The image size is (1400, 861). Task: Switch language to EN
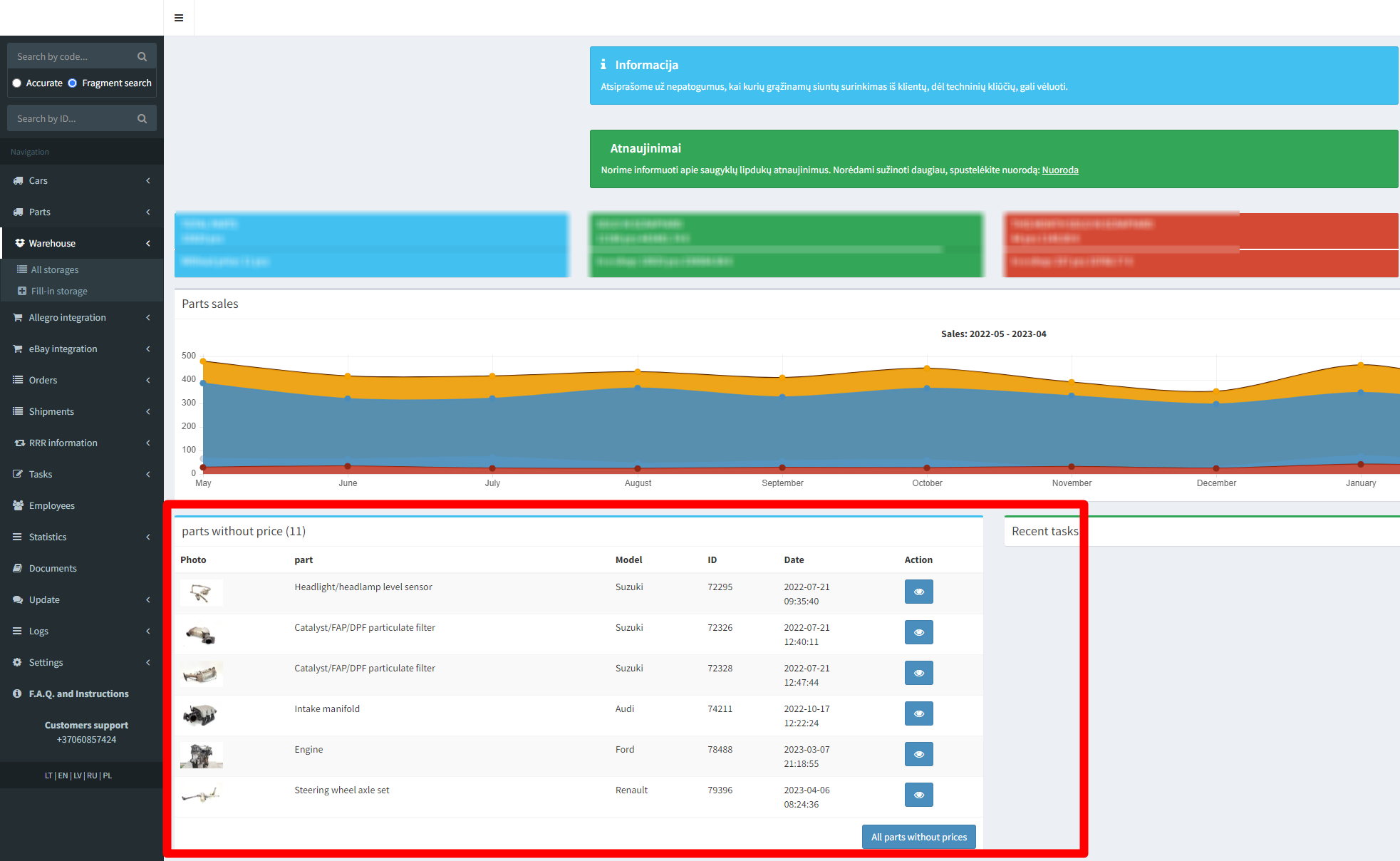63,775
